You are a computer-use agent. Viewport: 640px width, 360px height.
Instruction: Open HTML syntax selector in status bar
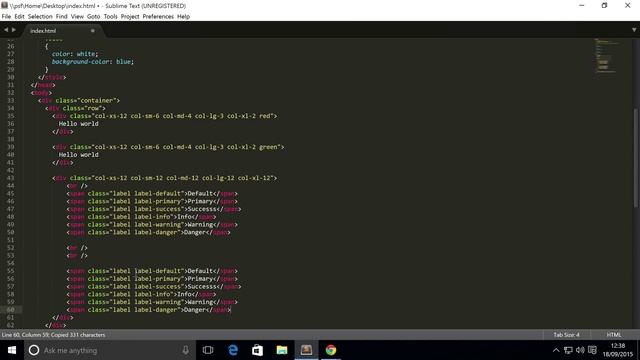pos(613,335)
